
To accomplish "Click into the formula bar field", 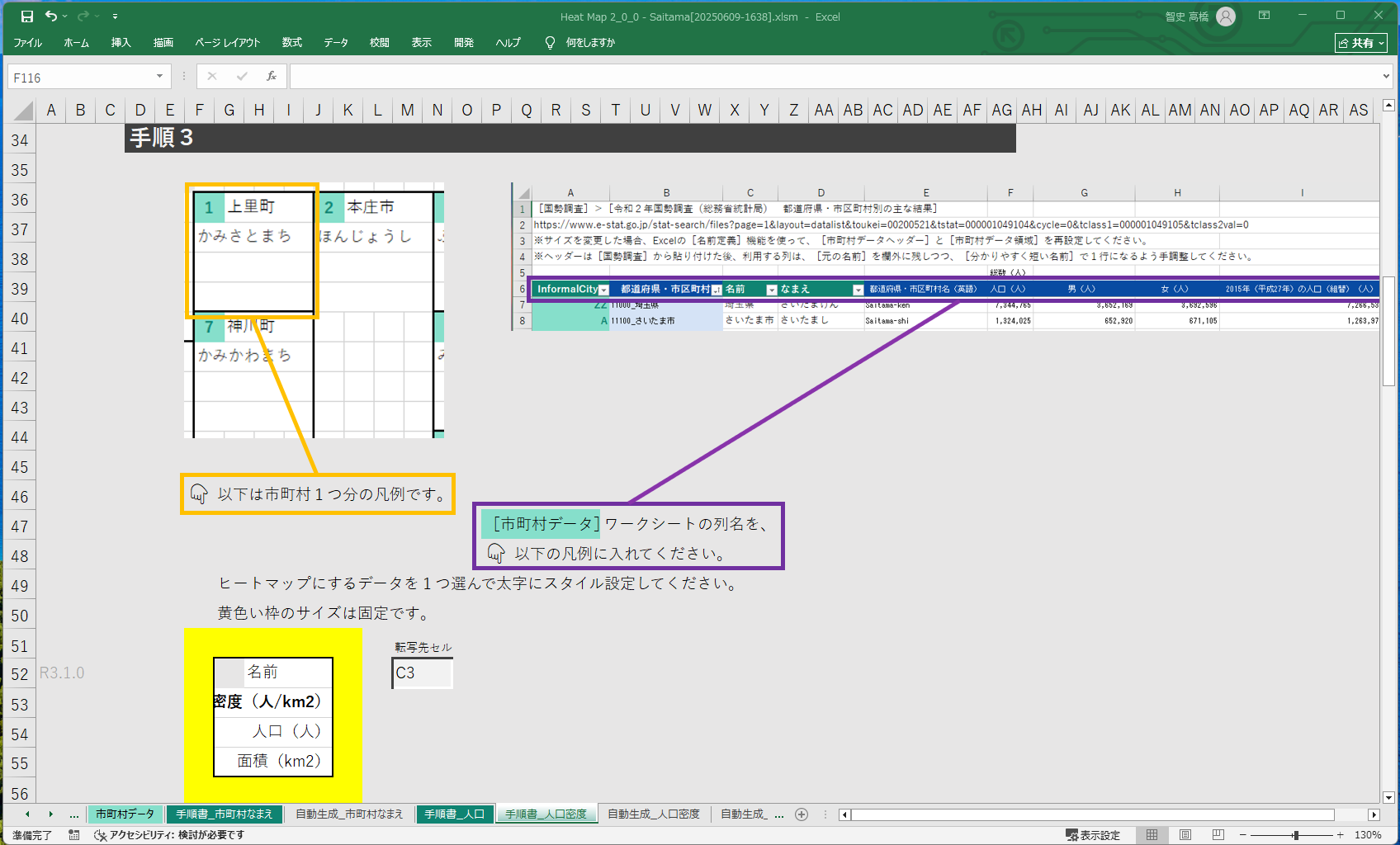I will pos(834,77).
